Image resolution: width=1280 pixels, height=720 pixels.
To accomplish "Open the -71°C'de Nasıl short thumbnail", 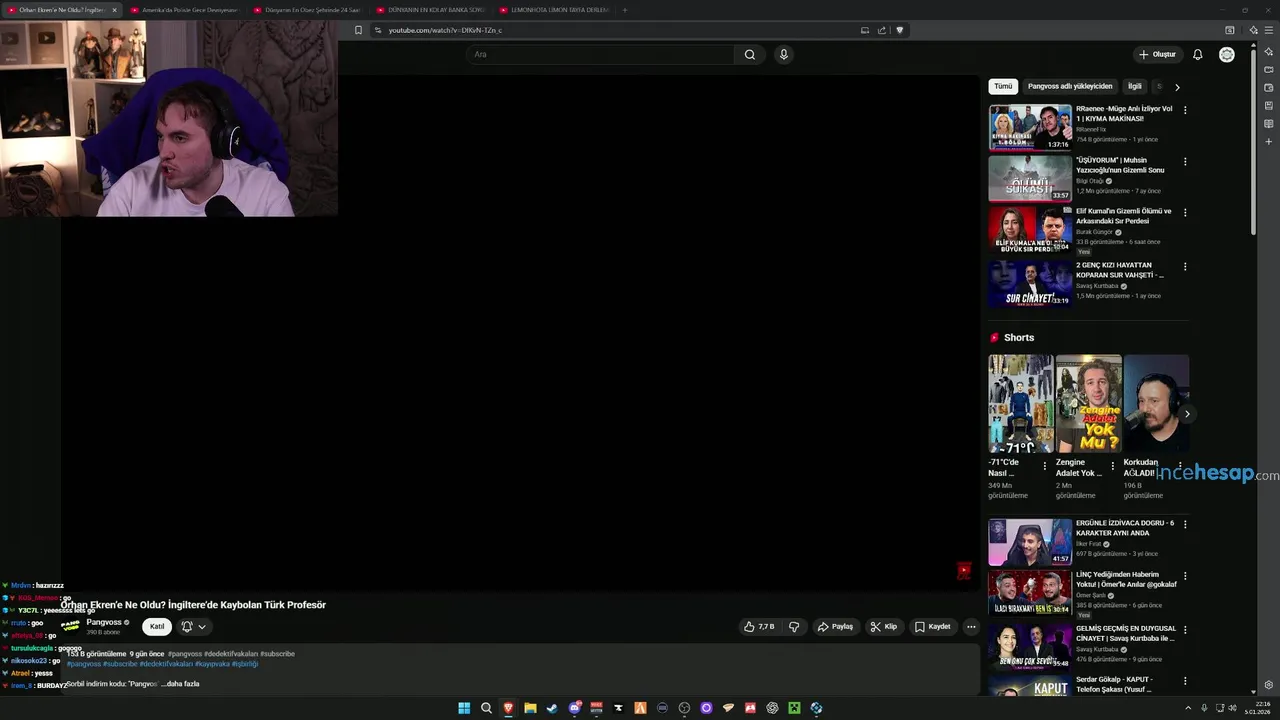I will point(1021,404).
